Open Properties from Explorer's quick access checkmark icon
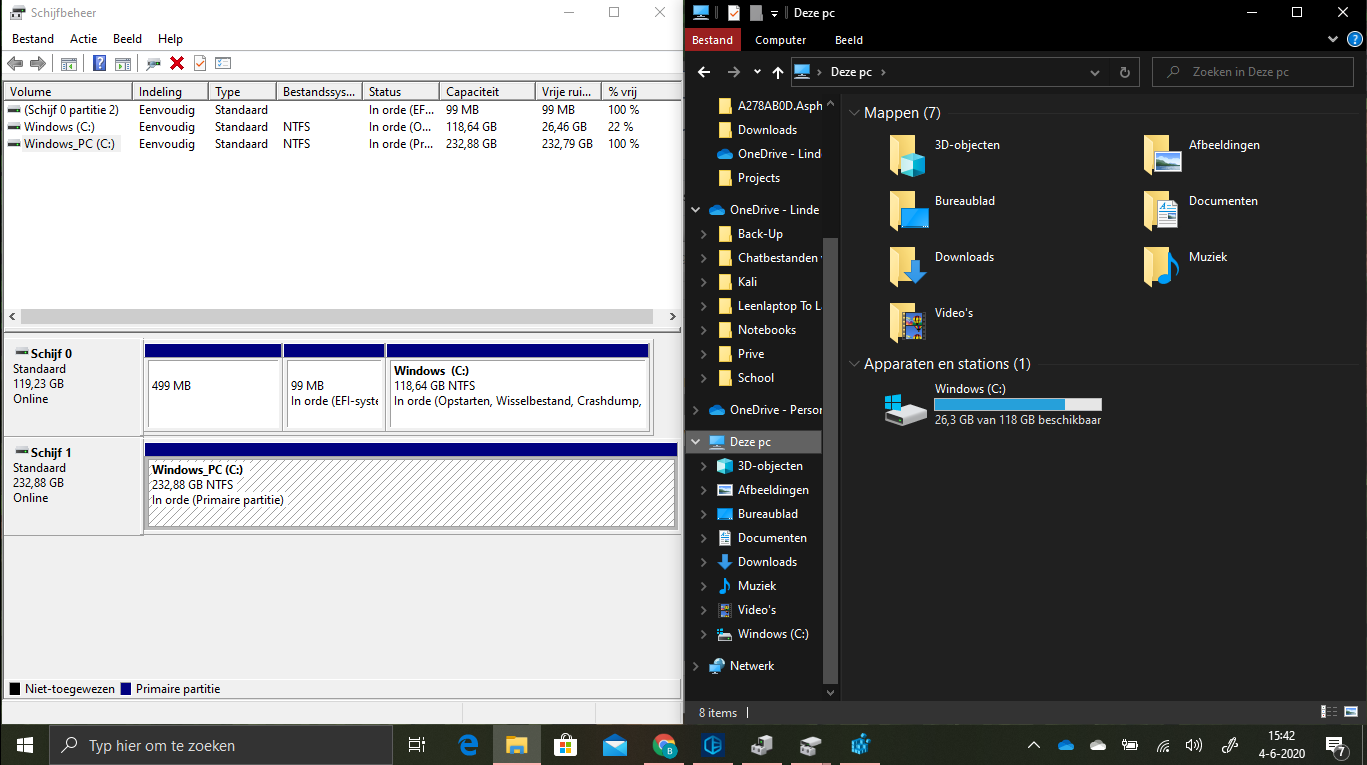The image size is (1367, 765). point(733,12)
